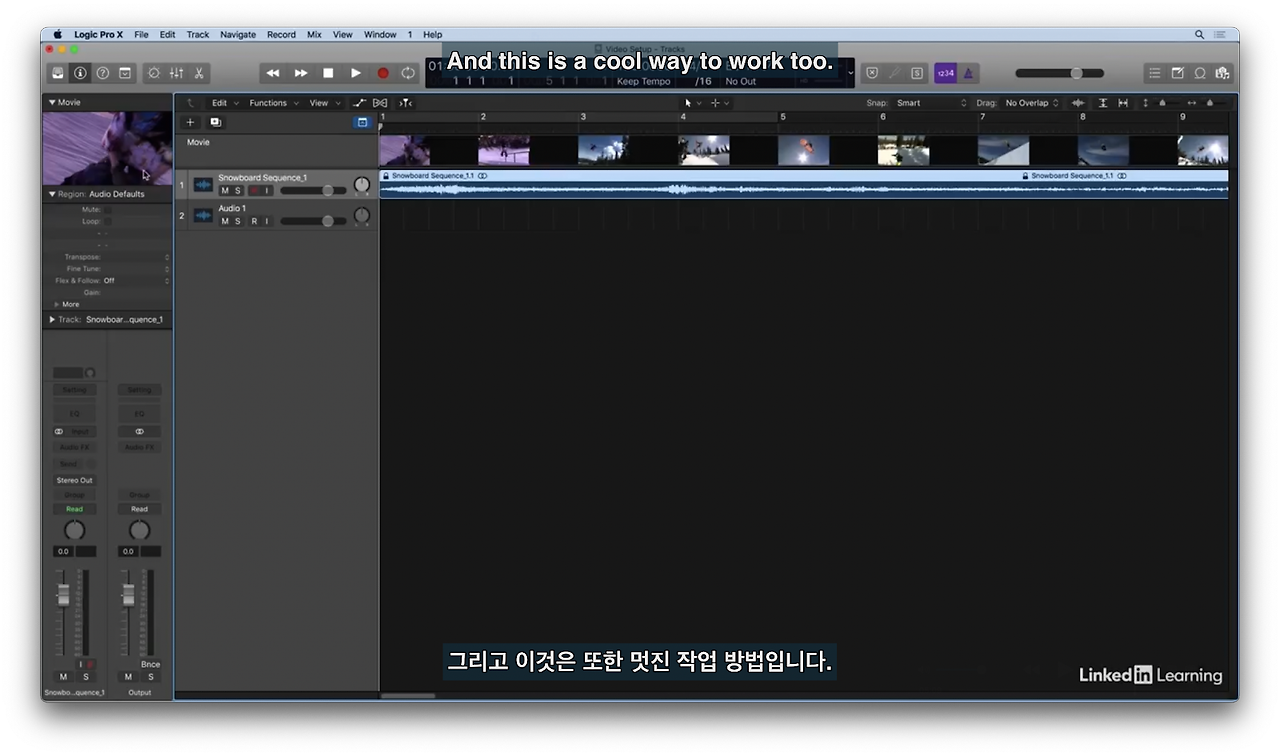Toggle the Global Tracks button
The width and height of the screenshot is (1280, 756).
362,122
